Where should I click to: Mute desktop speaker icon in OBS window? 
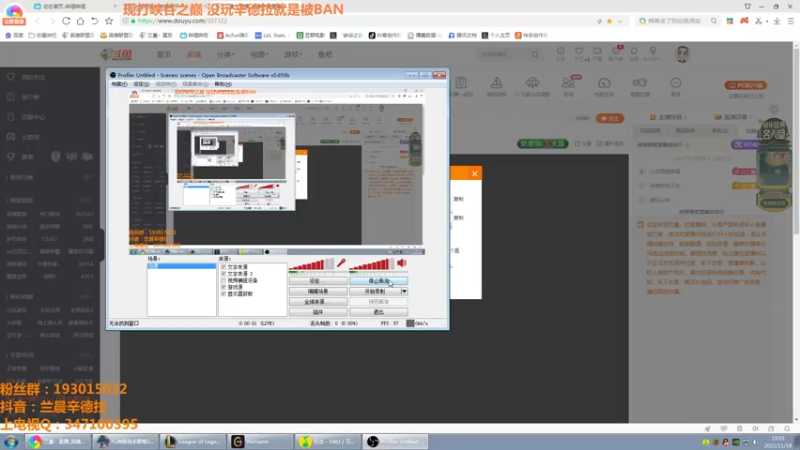coord(402,263)
